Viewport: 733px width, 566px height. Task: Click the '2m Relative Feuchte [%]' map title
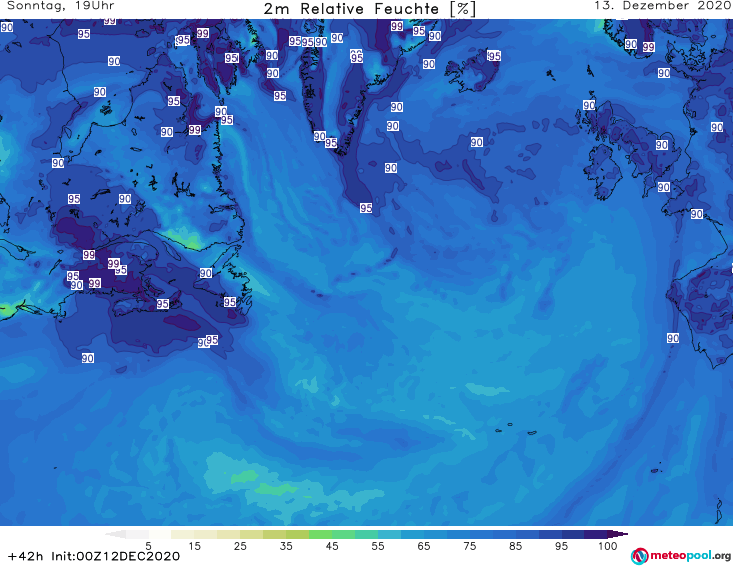369,9
